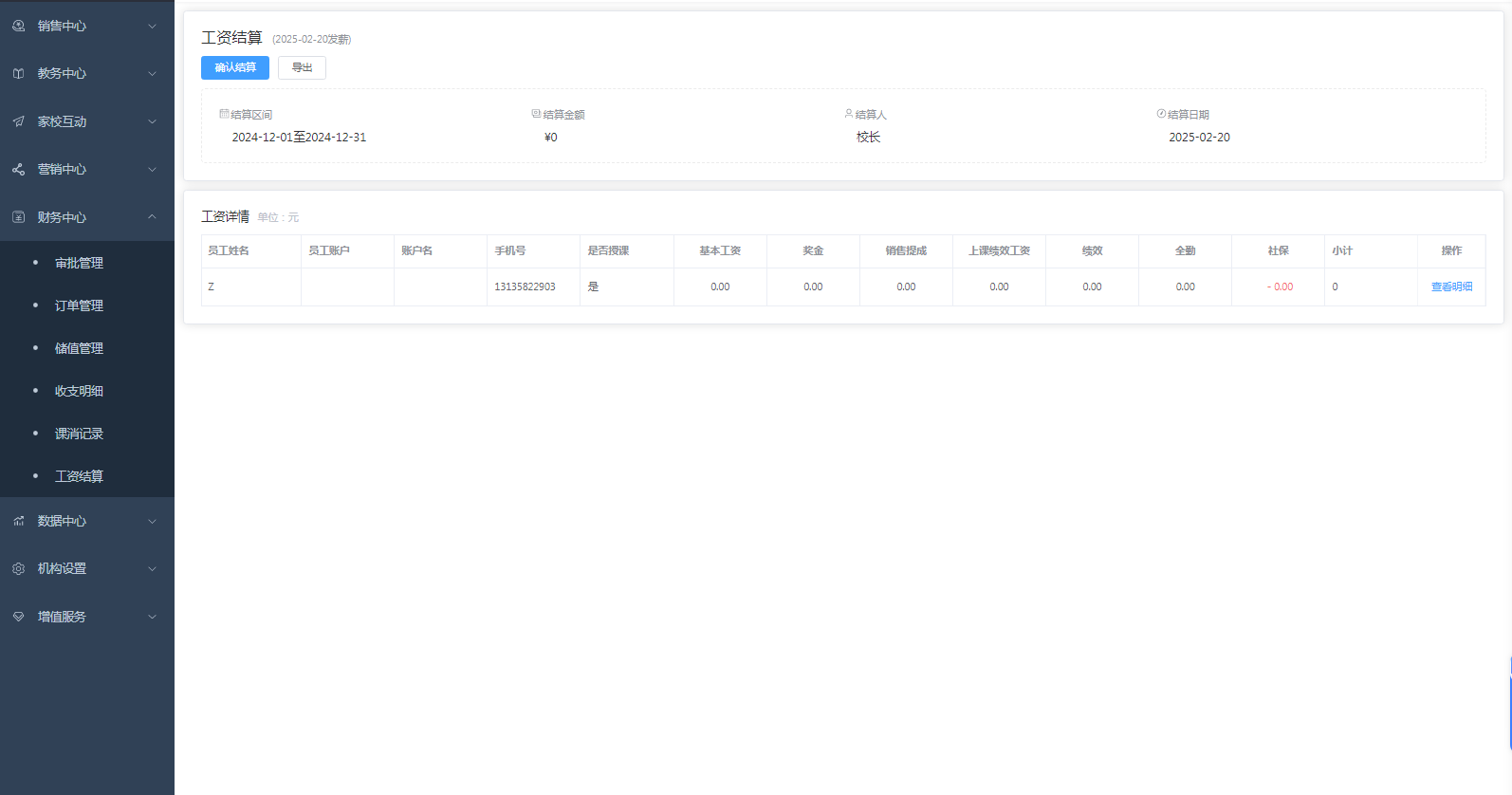The image size is (1512, 795).
Task: Click phone number 13135822903 cell
Action: click(x=525, y=287)
